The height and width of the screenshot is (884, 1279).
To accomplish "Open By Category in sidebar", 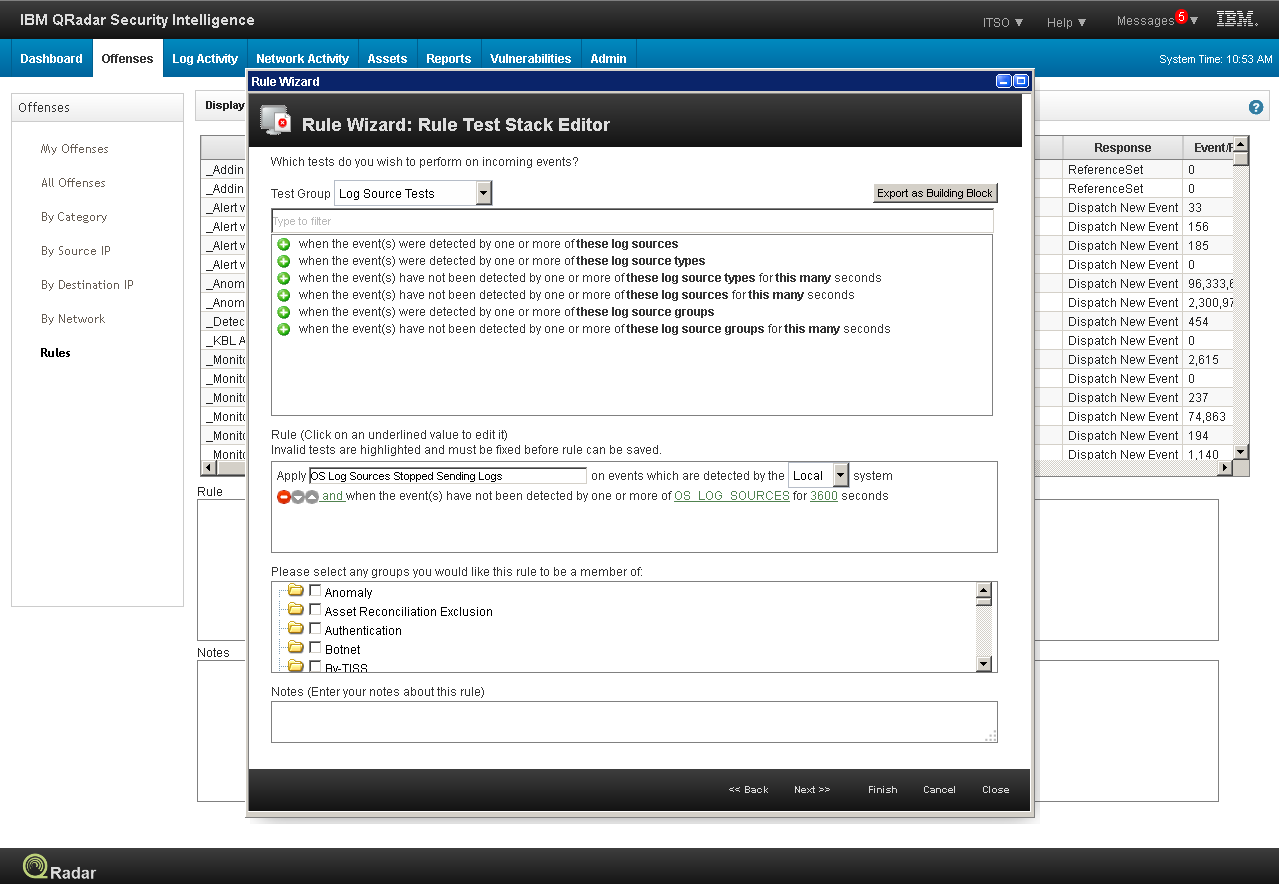I will pos(74,217).
